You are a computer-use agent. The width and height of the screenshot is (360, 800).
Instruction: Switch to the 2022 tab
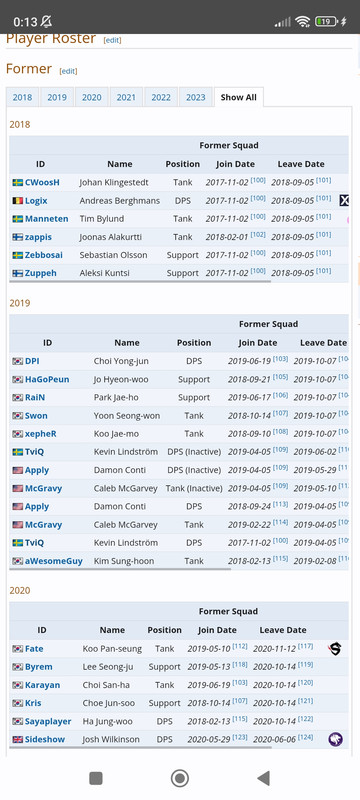click(x=161, y=97)
